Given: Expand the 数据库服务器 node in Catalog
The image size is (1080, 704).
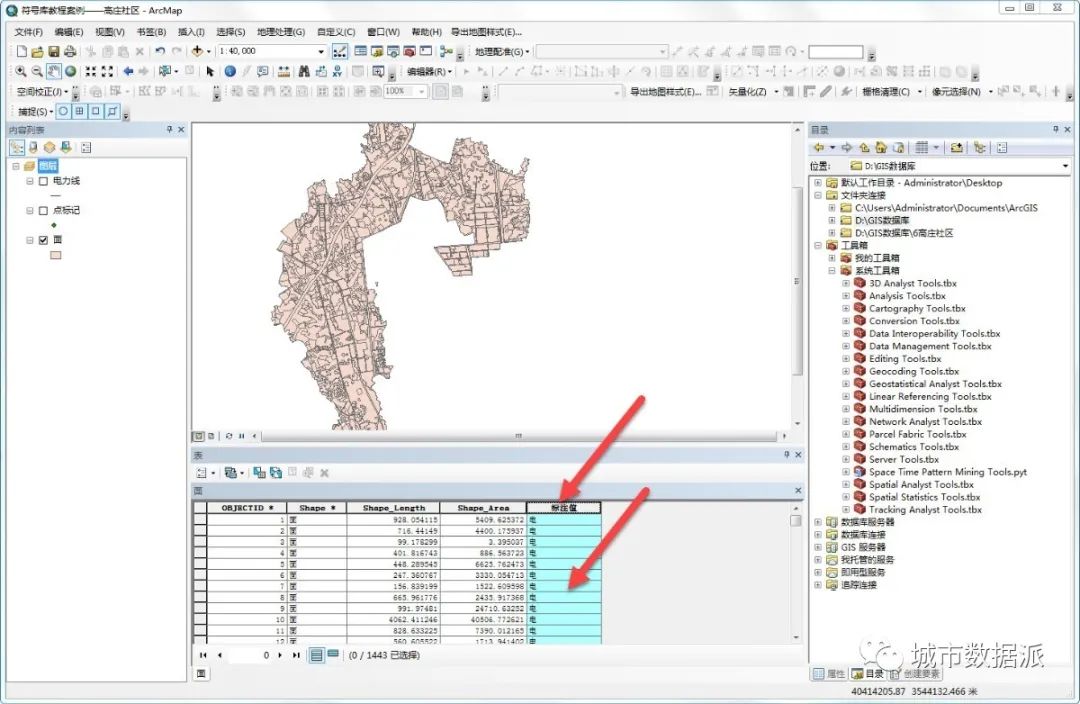Looking at the screenshot, I should click(818, 522).
